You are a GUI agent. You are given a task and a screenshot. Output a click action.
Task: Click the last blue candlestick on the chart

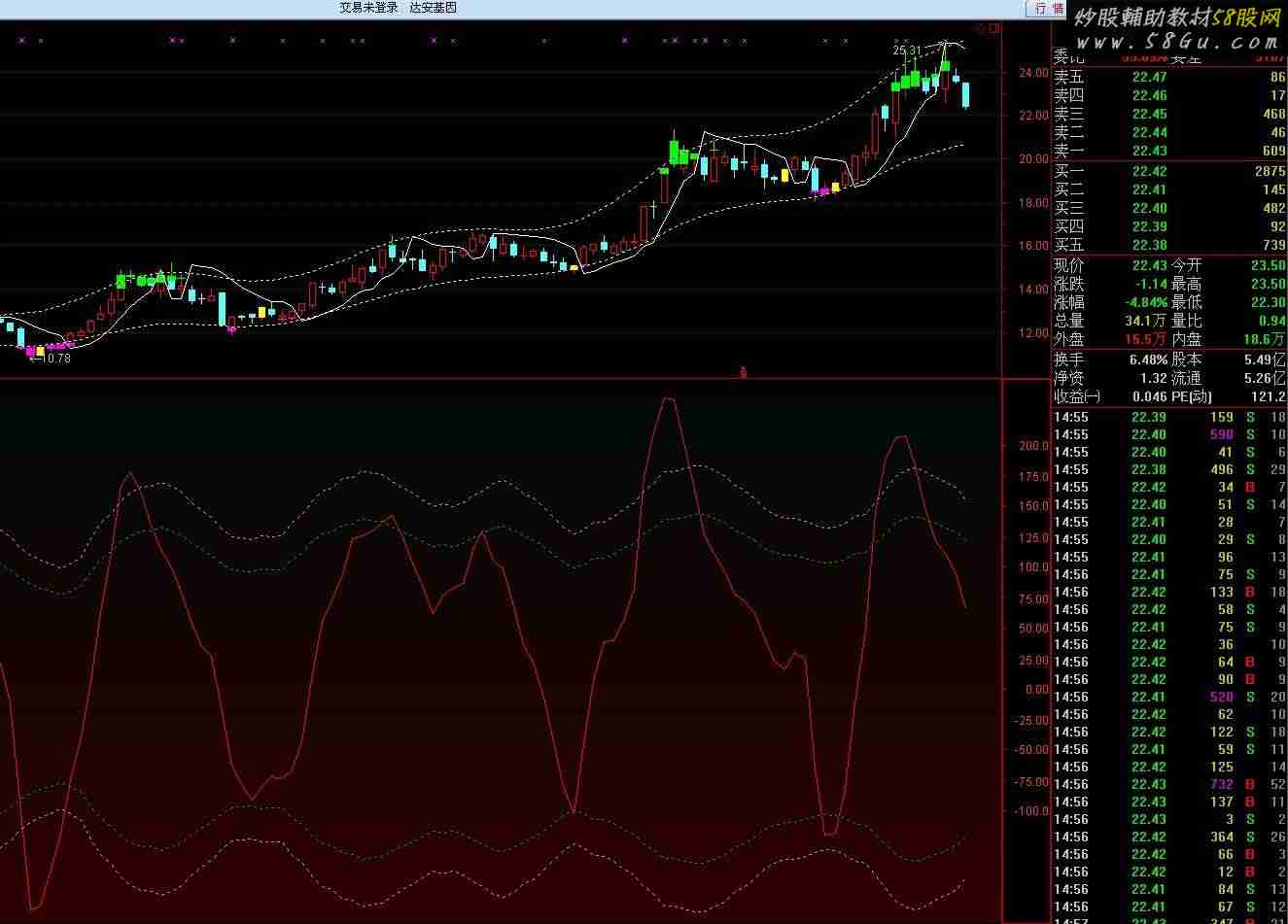966,95
